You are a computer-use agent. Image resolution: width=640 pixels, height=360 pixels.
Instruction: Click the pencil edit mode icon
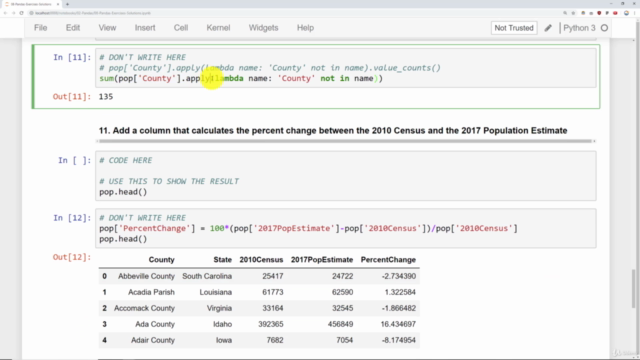[x=548, y=28]
